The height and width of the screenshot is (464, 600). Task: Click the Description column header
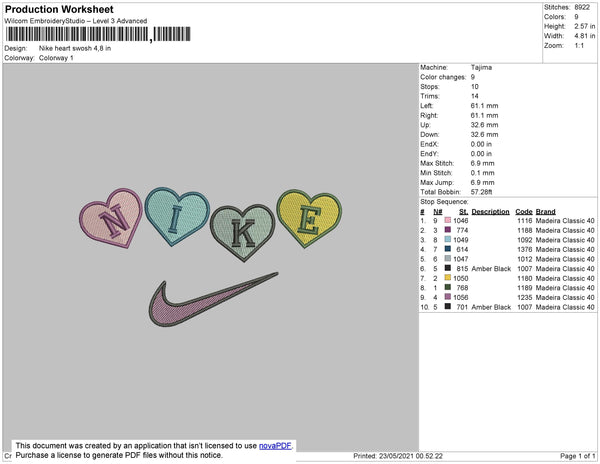pos(491,211)
